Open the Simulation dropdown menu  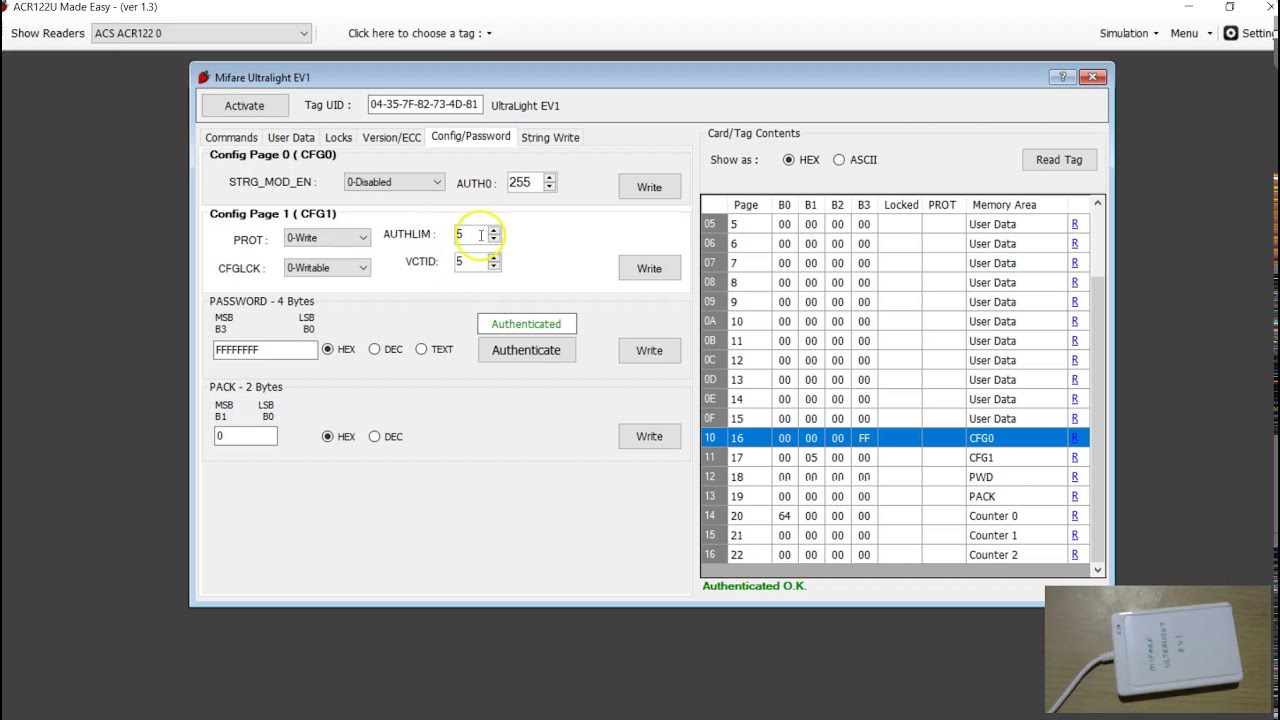click(1129, 33)
